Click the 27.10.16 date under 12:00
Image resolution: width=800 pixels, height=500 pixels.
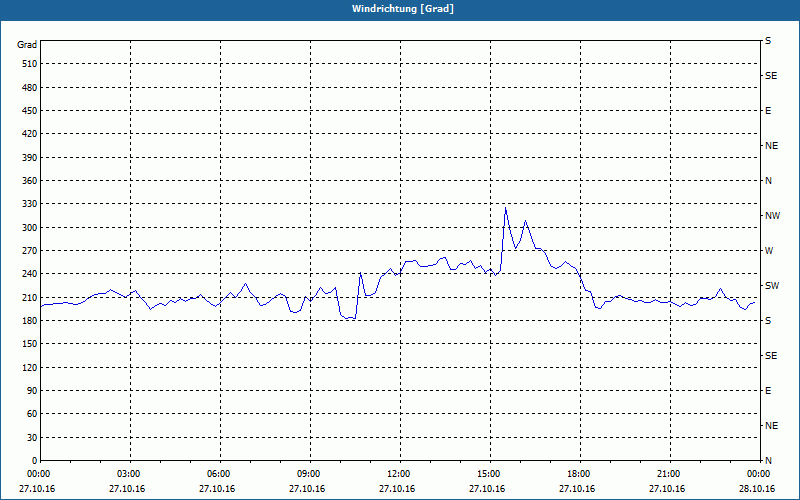(397, 489)
